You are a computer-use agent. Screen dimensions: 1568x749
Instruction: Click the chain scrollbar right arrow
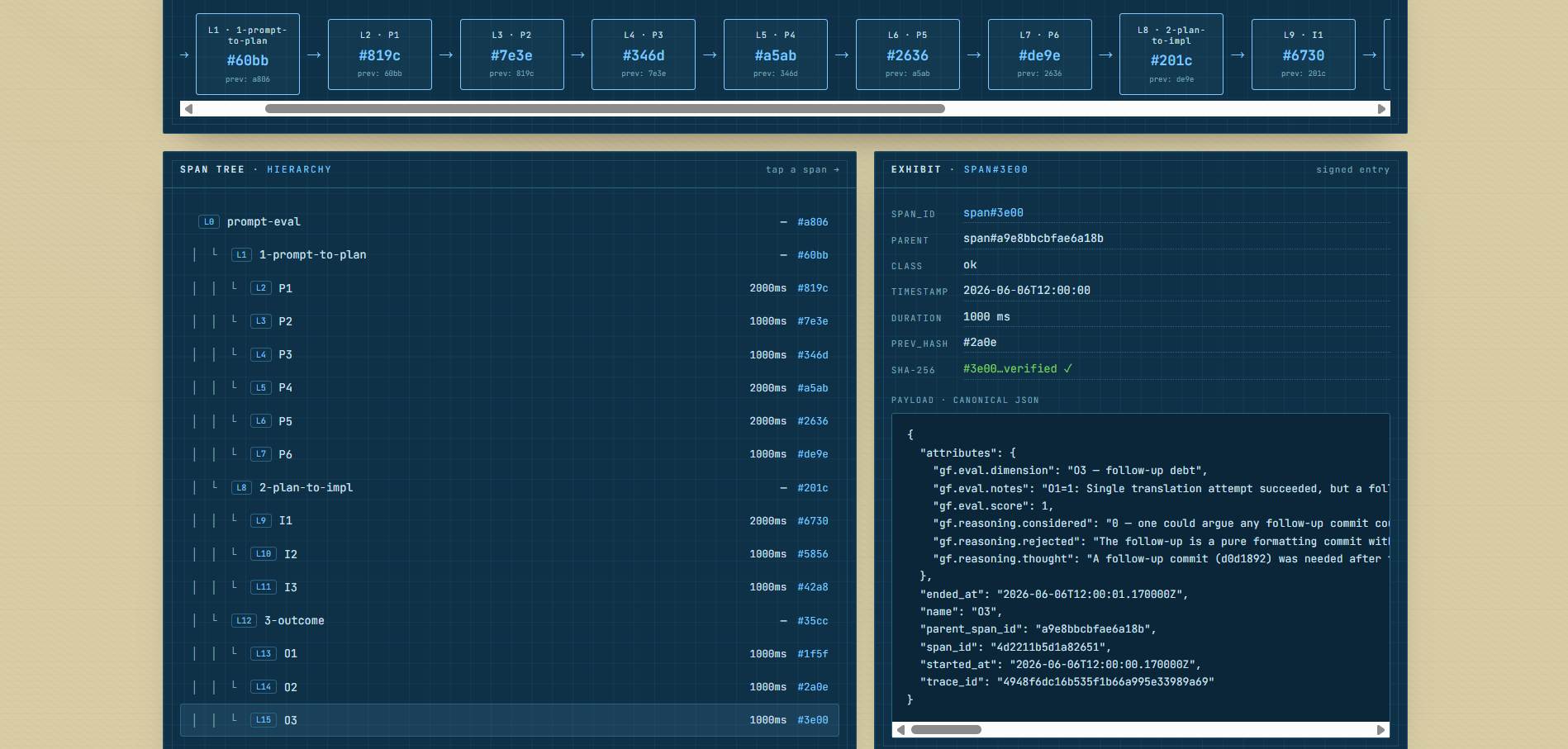click(x=1381, y=109)
